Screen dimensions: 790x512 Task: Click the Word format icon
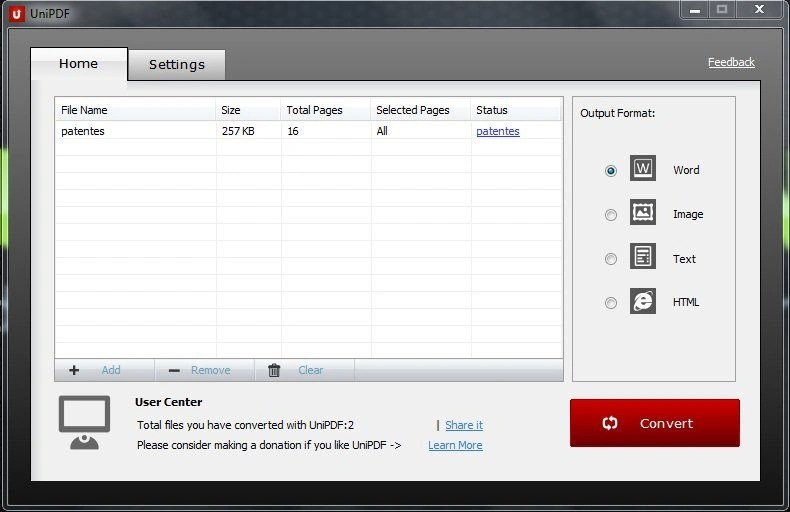(x=643, y=168)
